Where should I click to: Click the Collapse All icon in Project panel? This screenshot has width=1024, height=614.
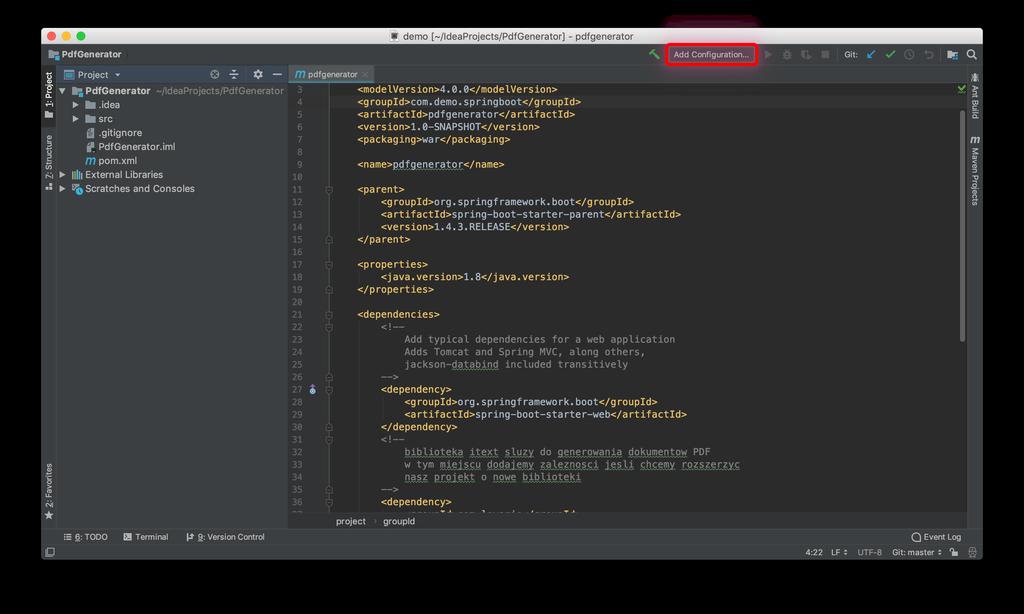coord(234,74)
